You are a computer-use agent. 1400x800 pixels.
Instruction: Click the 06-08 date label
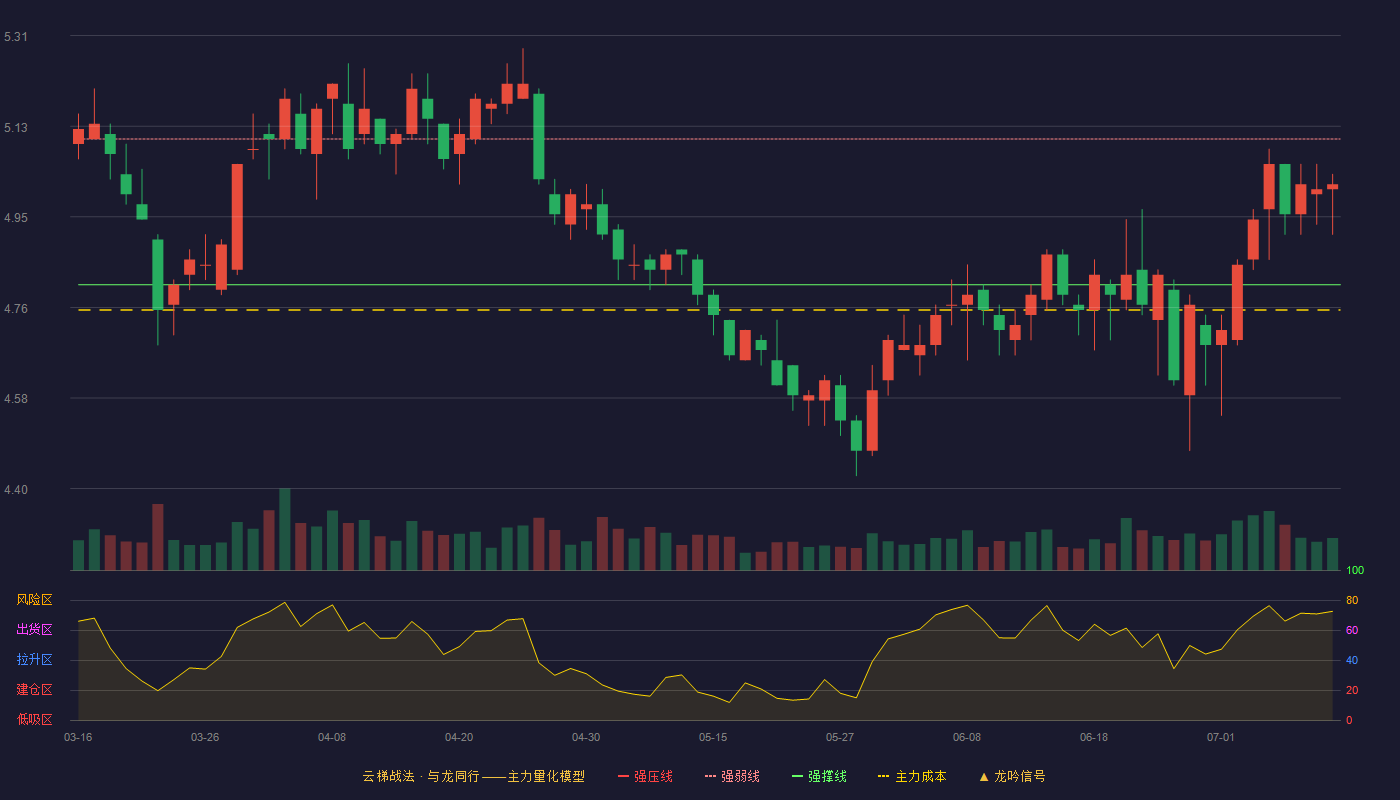[x=967, y=737]
